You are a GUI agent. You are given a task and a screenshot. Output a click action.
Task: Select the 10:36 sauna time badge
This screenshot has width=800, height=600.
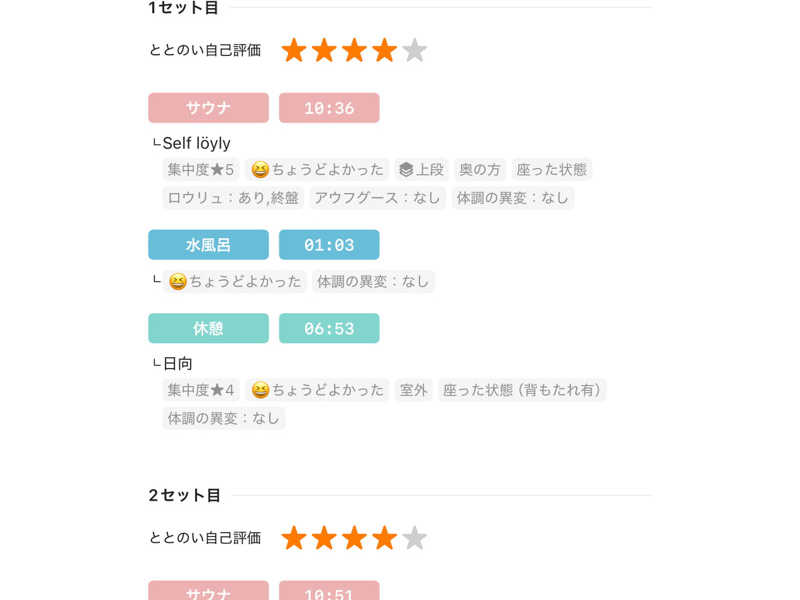pos(329,108)
